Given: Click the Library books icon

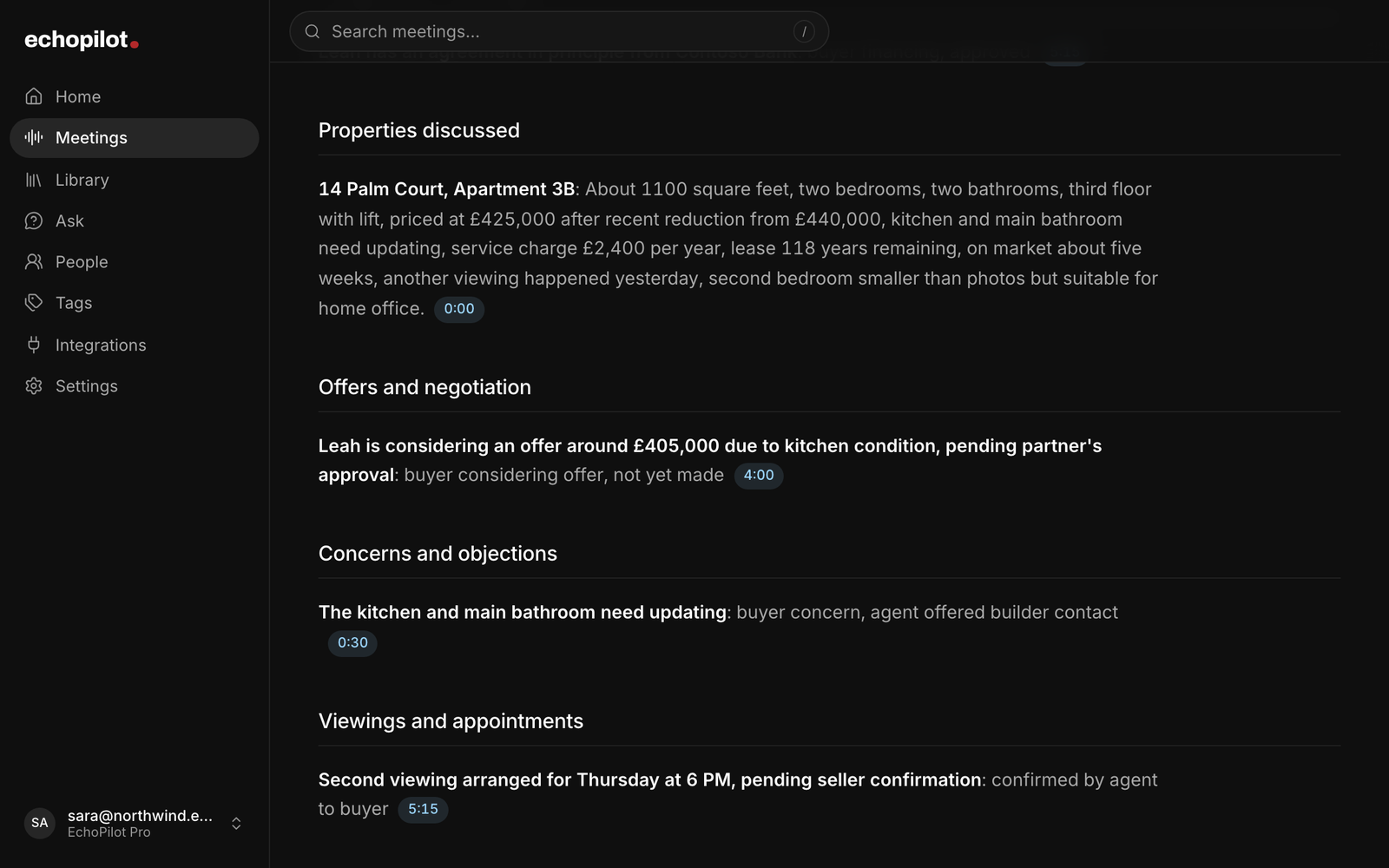Looking at the screenshot, I should 34,180.
